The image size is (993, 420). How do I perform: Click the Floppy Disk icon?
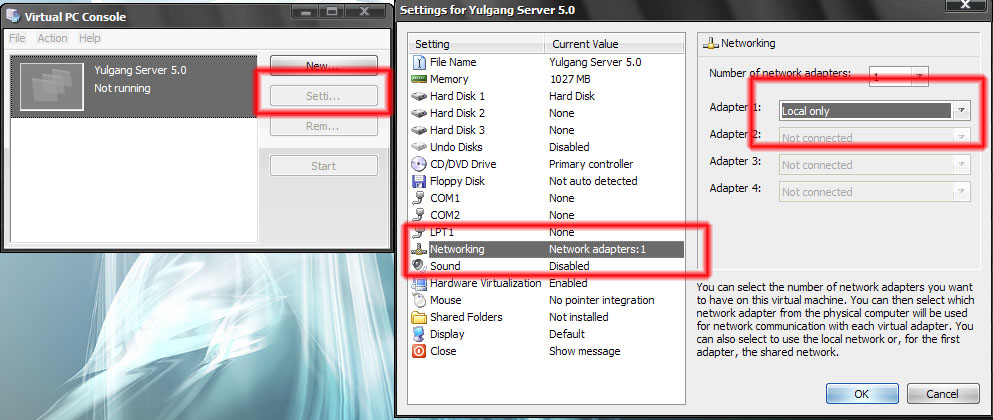[x=419, y=181]
